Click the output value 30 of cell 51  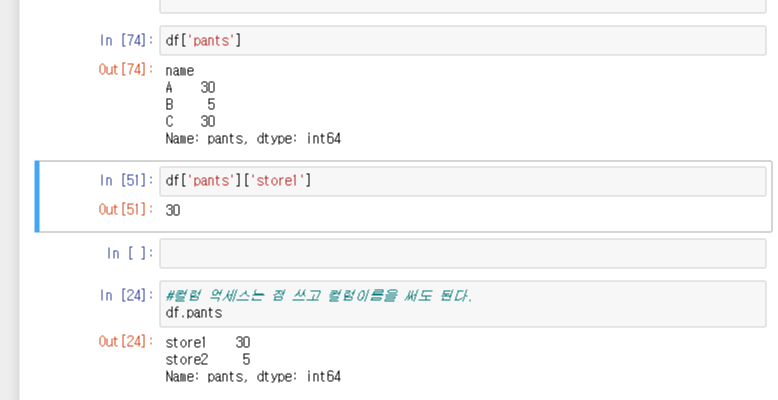click(173, 210)
